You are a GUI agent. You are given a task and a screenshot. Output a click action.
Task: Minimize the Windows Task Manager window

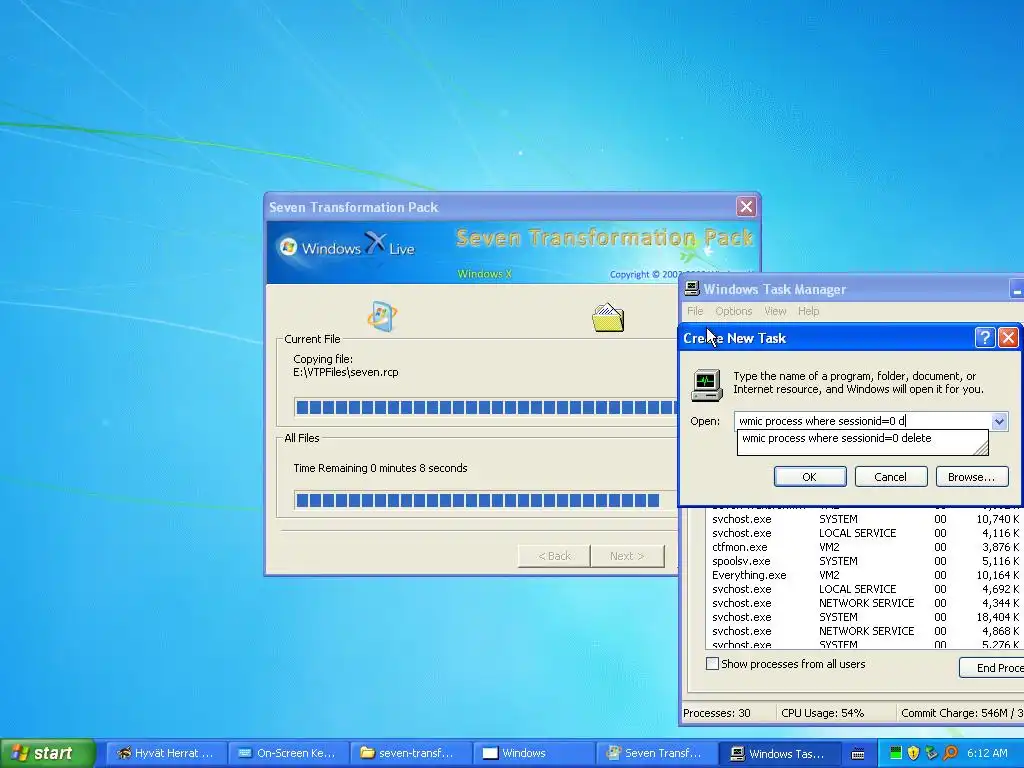1016,289
